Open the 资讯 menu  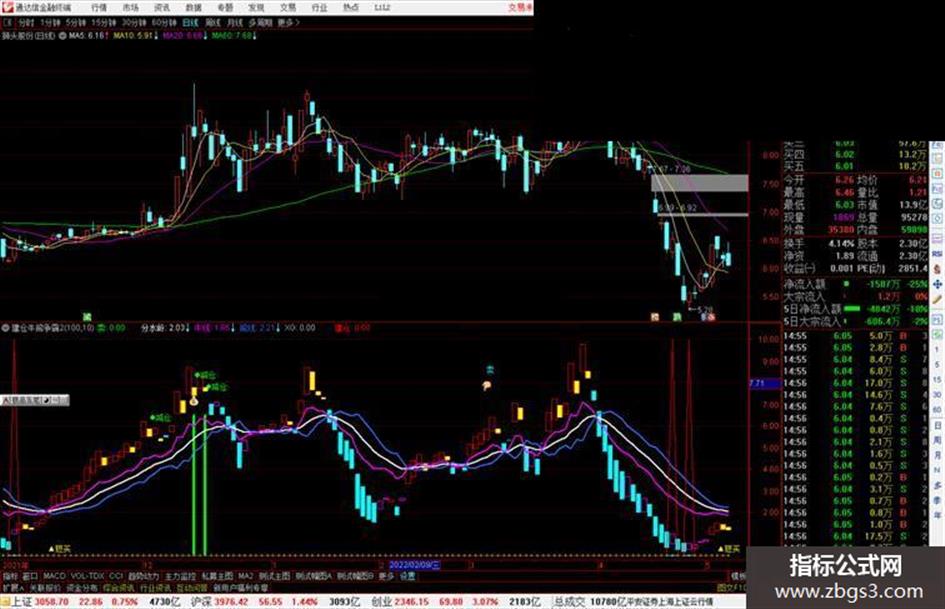click(x=162, y=7)
